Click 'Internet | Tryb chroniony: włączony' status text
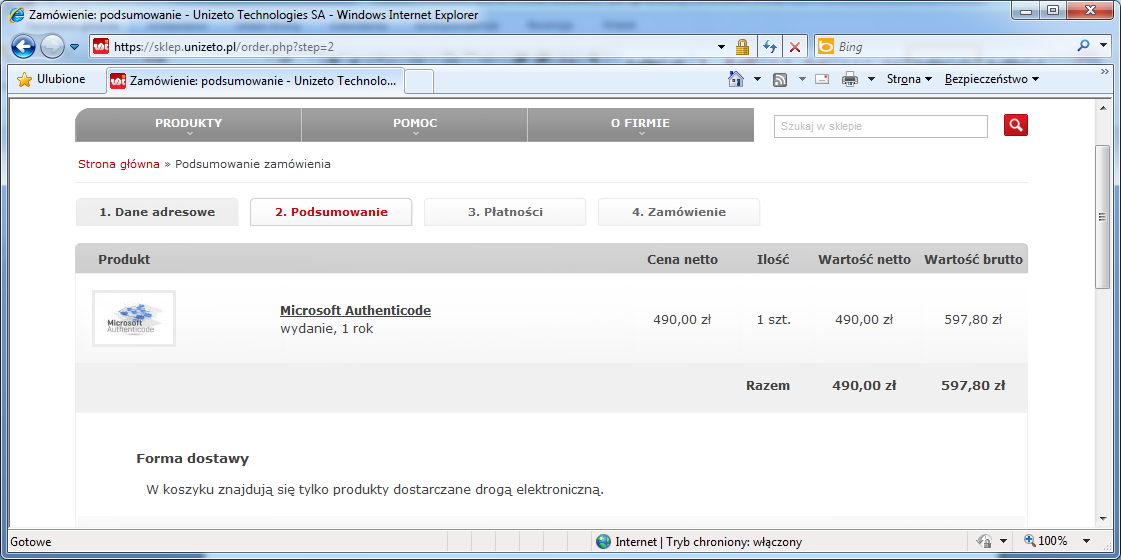Screen dimensions: 1121x560 708,541
